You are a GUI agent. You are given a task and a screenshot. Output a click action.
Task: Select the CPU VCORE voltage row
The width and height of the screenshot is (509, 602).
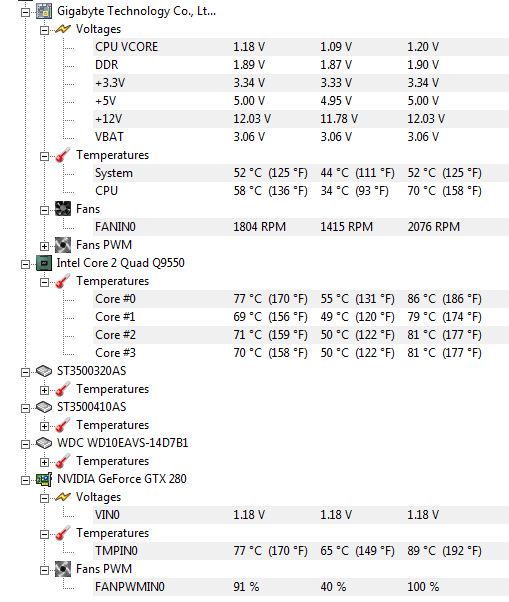pyautogui.click(x=301, y=47)
